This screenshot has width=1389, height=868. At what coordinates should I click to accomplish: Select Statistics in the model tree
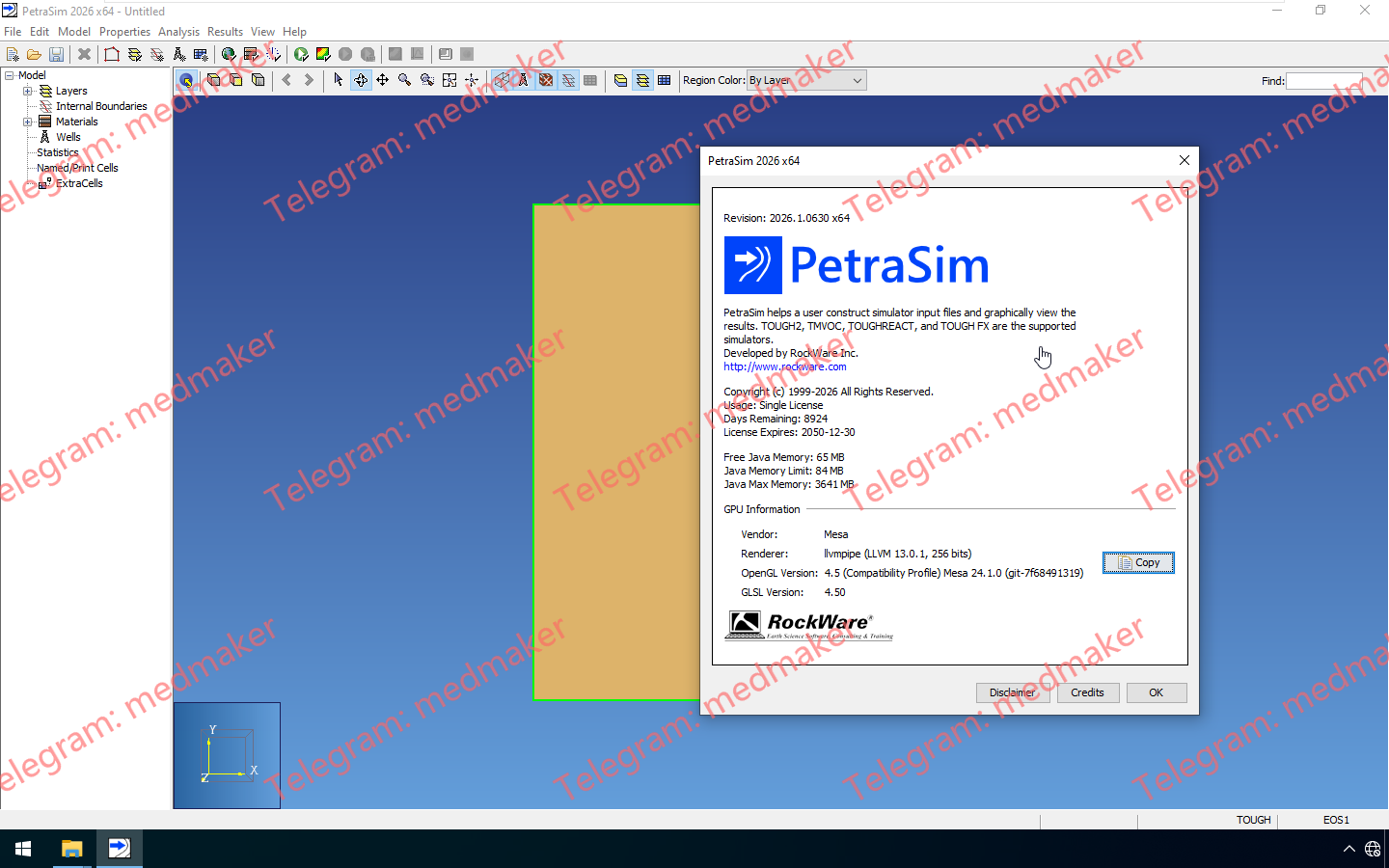point(58,152)
